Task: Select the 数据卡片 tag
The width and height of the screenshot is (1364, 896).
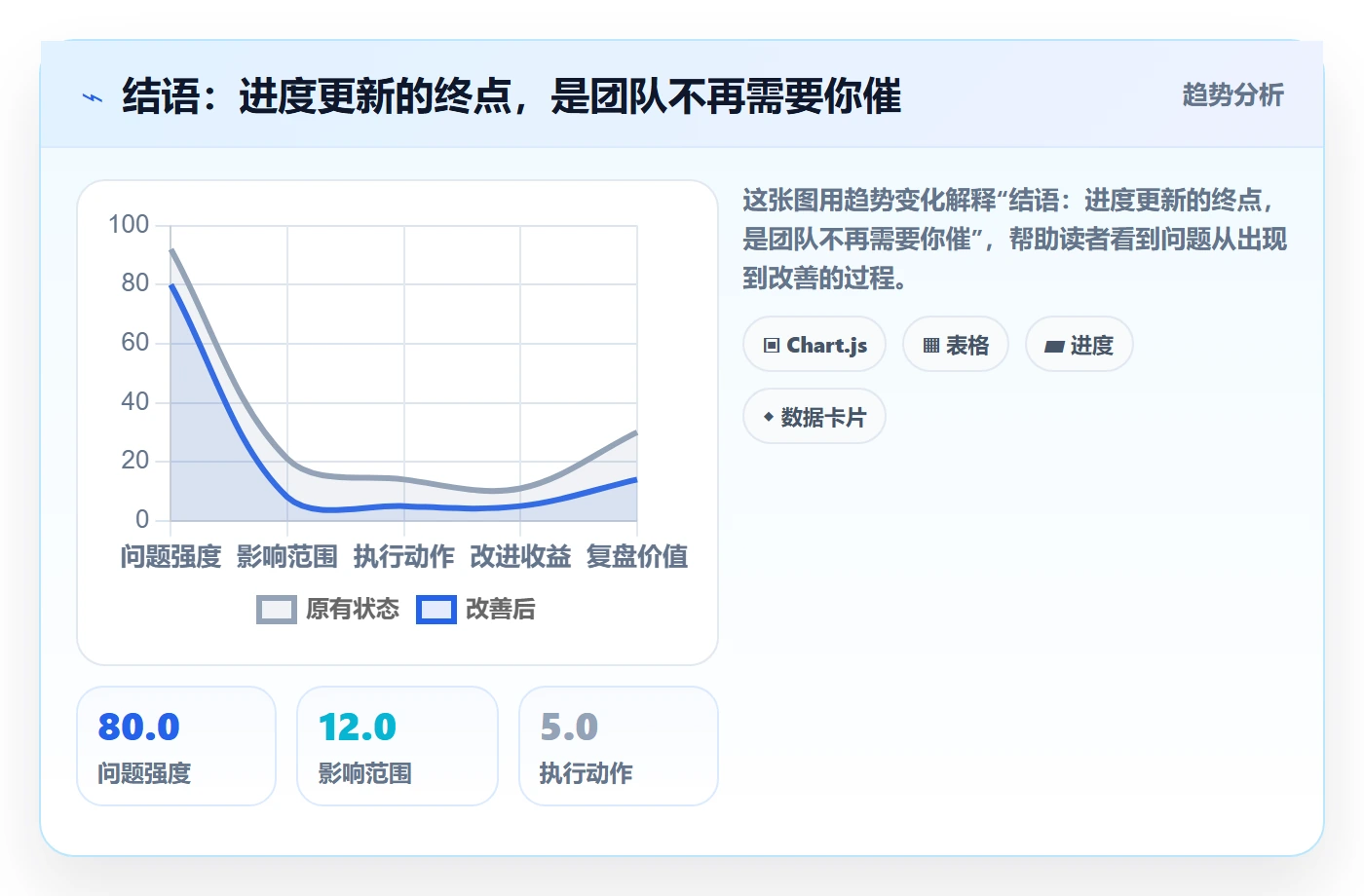Action: [815, 417]
